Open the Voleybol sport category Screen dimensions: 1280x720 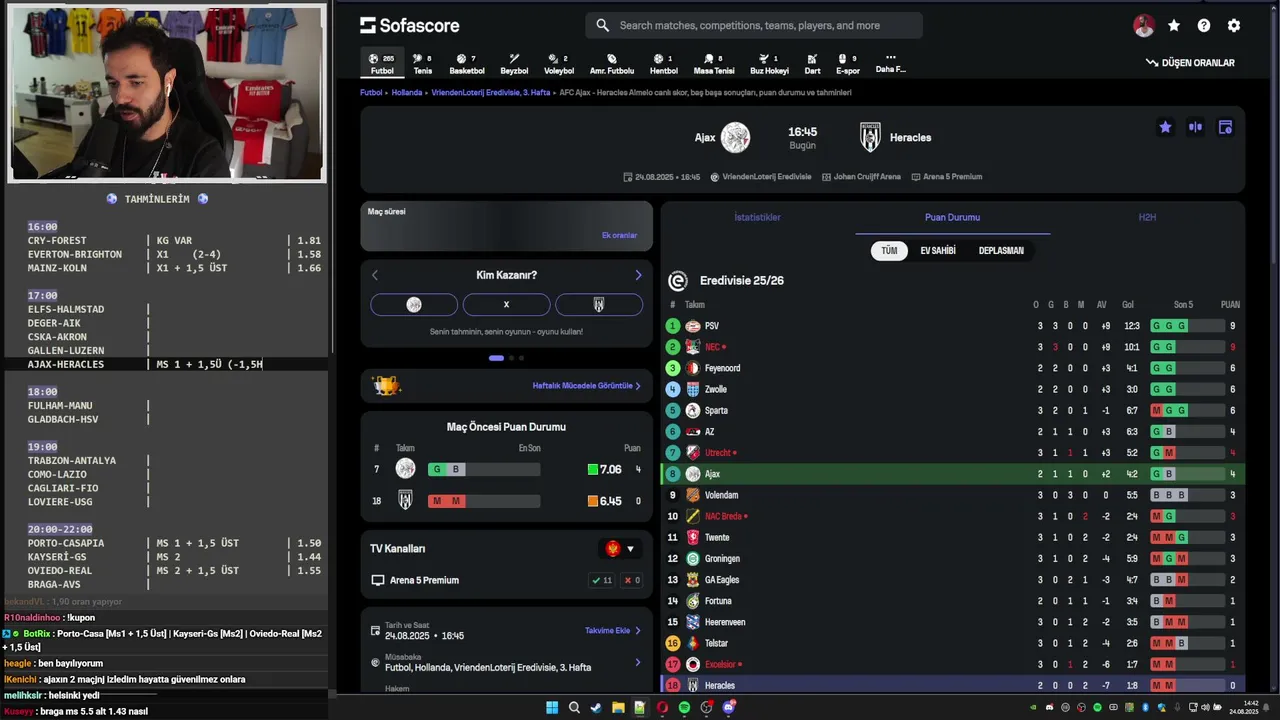point(559,64)
